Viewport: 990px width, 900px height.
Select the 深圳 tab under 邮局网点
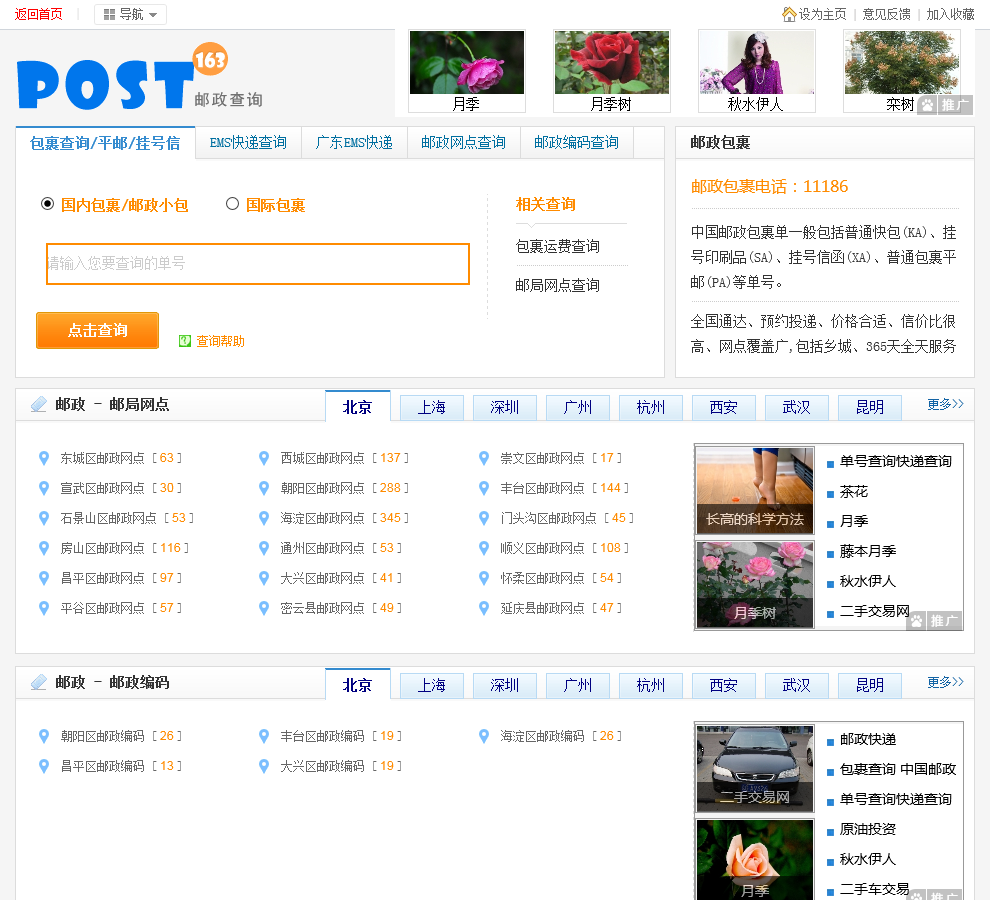(x=504, y=407)
